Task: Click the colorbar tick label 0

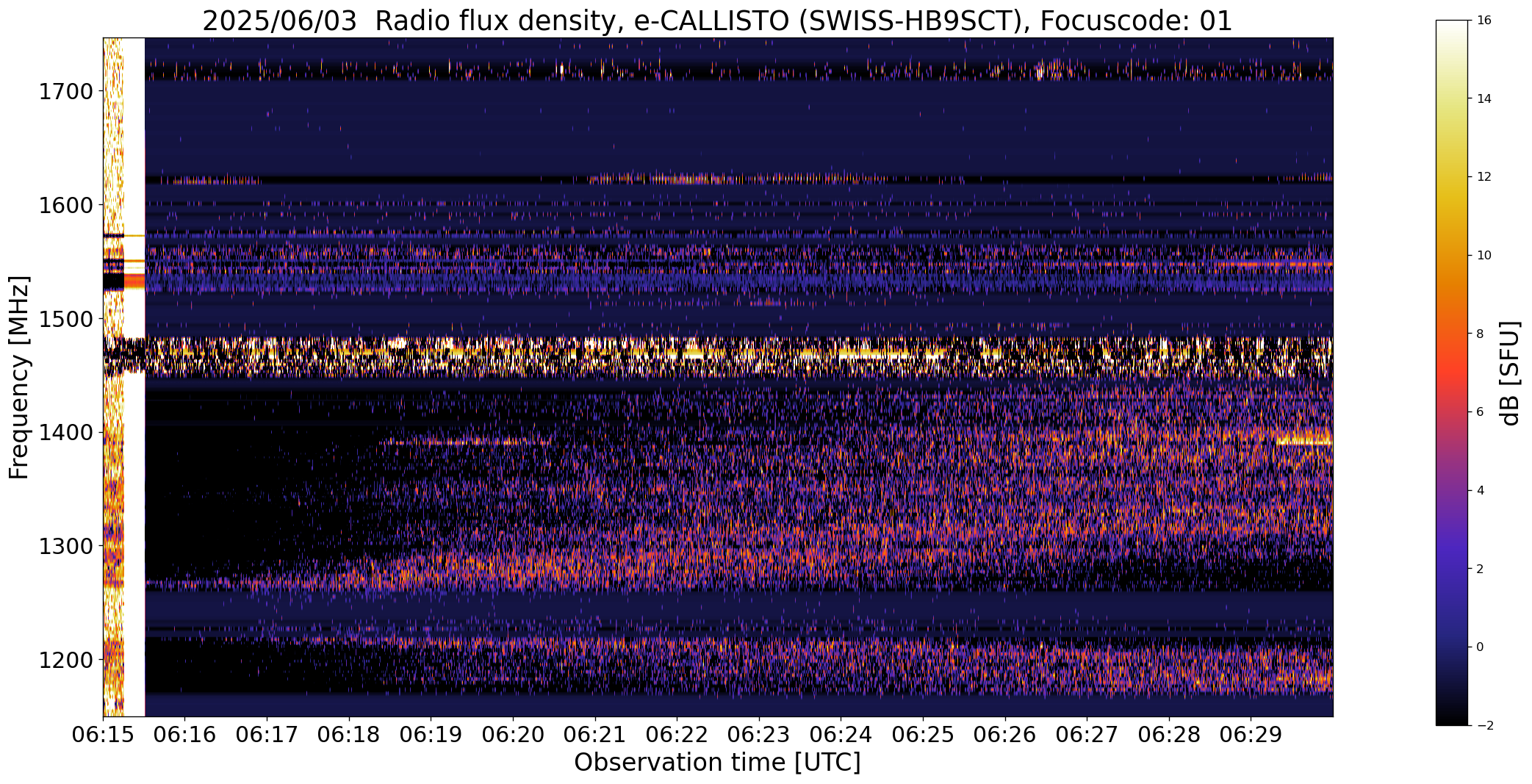Action: pos(1480,647)
